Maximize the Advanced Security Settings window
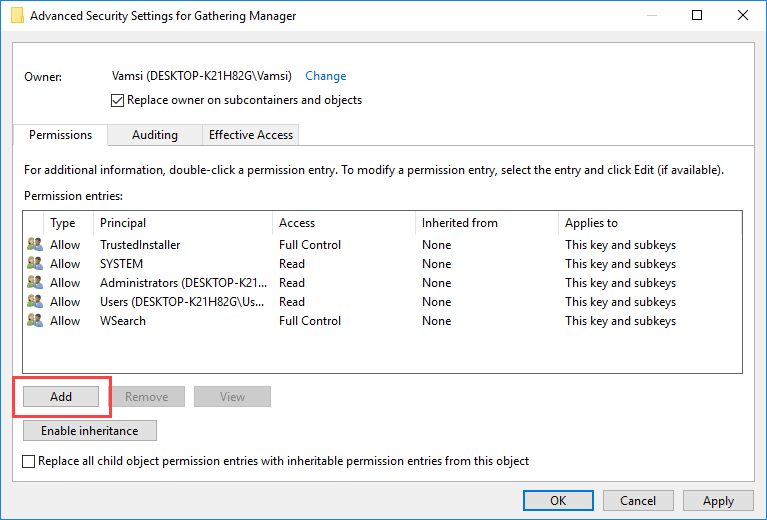 click(x=697, y=15)
